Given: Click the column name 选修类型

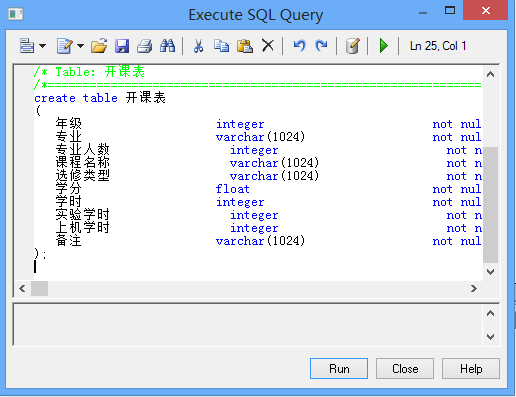Looking at the screenshot, I should pos(82,176).
